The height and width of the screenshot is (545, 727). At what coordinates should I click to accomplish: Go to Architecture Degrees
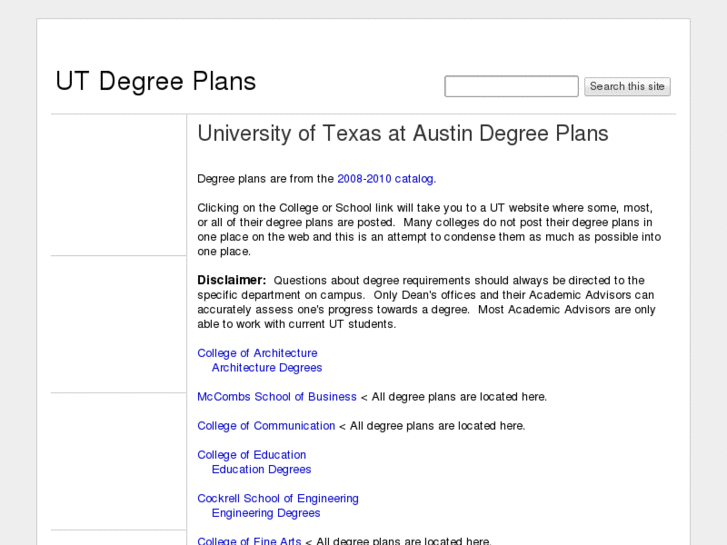(267, 368)
